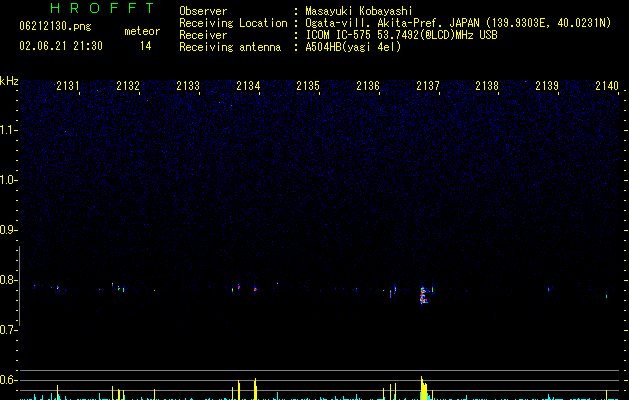Click the kHz axis unit label

tap(9, 81)
